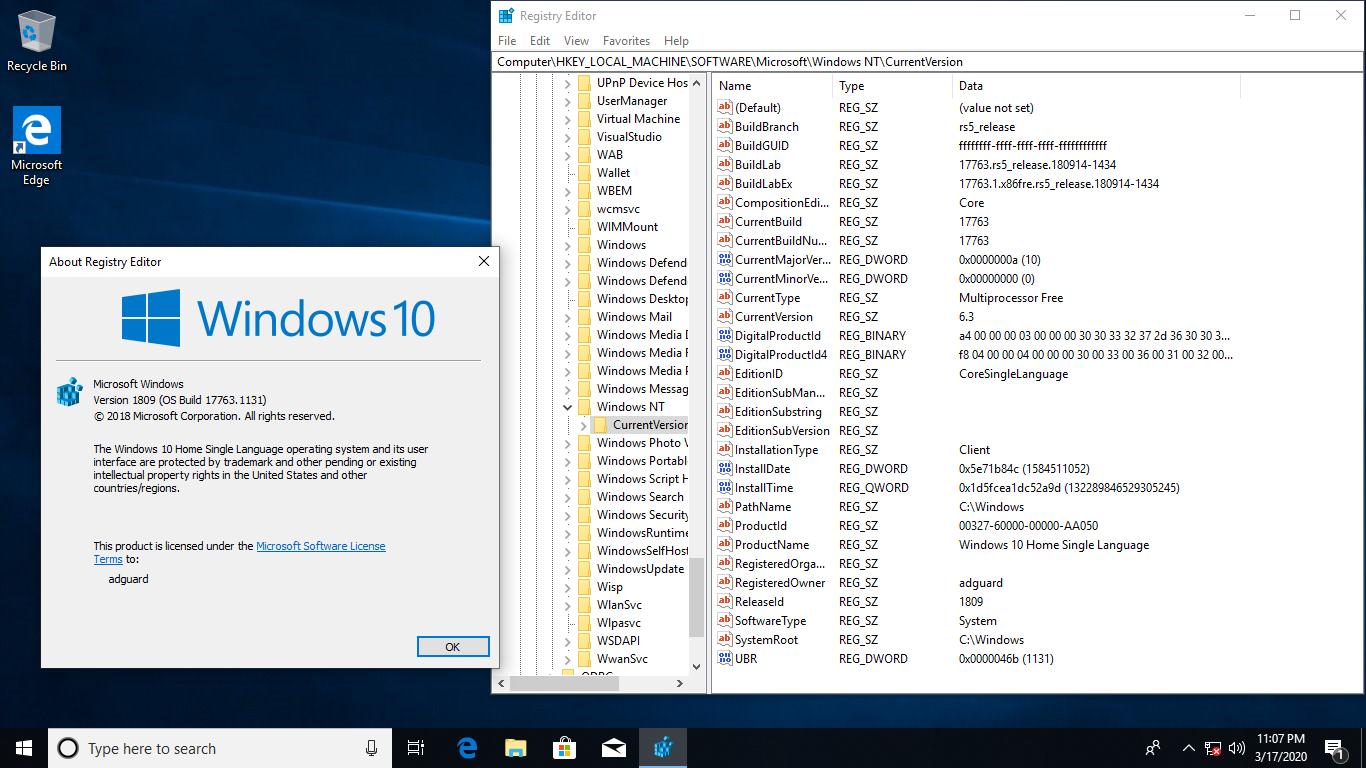The width and height of the screenshot is (1366, 768).
Task: Close the About Registry Editor dialog
Action: [x=484, y=262]
